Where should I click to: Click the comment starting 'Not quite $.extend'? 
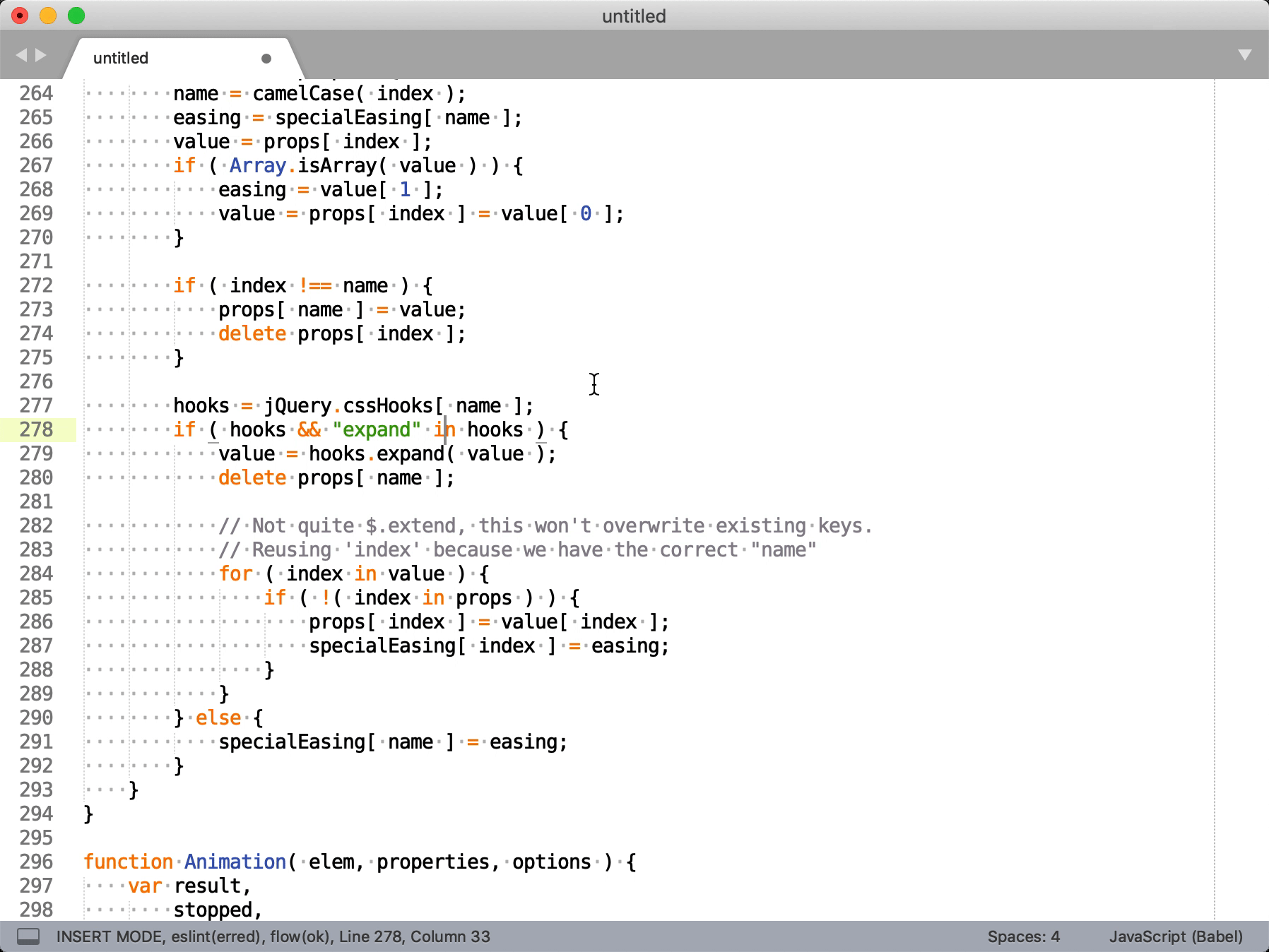[546, 525]
